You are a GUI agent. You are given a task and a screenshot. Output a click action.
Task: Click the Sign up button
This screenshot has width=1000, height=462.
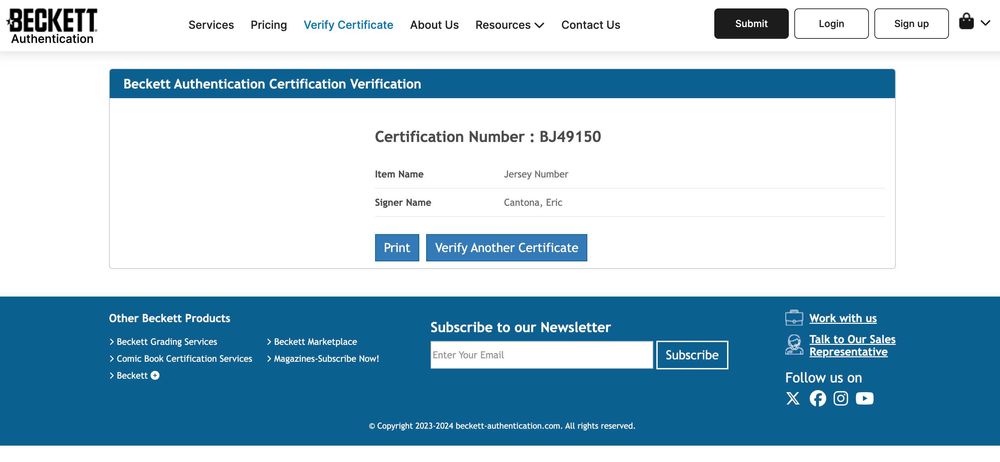point(911,24)
